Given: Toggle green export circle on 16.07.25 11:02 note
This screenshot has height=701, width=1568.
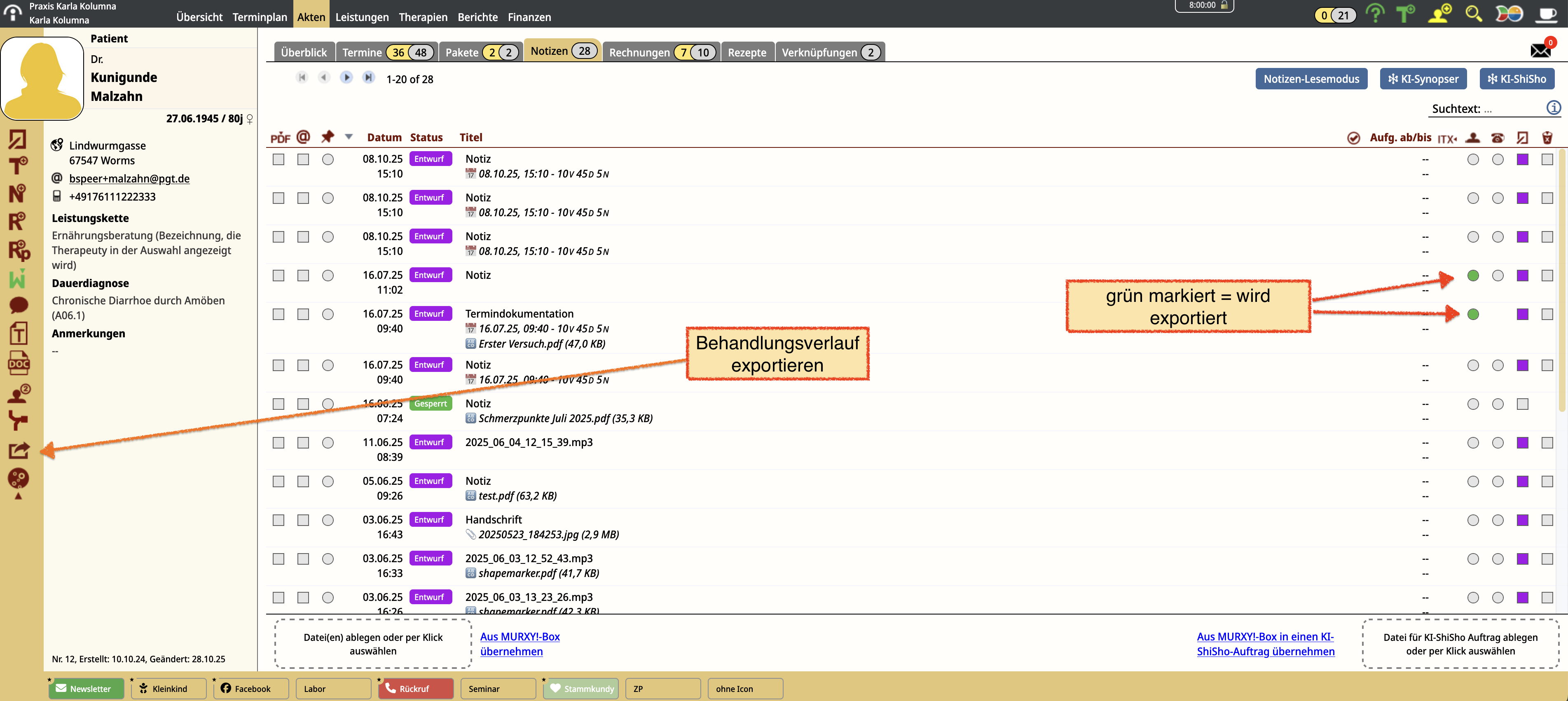Looking at the screenshot, I should 1473,276.
